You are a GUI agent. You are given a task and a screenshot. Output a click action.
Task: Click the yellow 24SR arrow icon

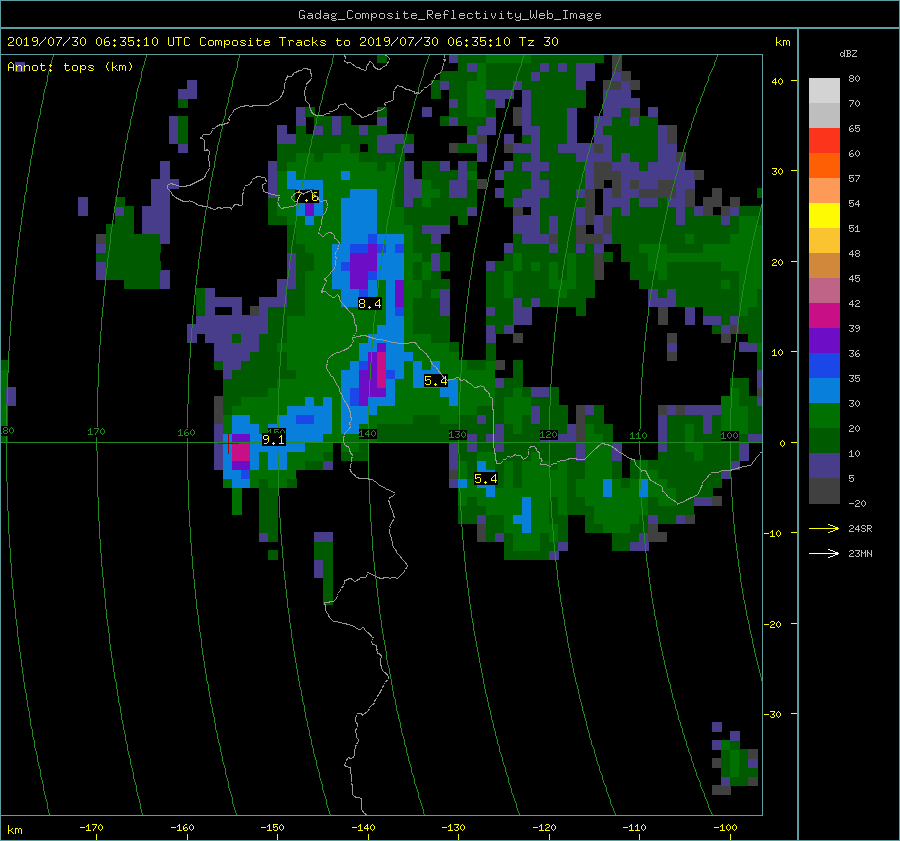824,529
